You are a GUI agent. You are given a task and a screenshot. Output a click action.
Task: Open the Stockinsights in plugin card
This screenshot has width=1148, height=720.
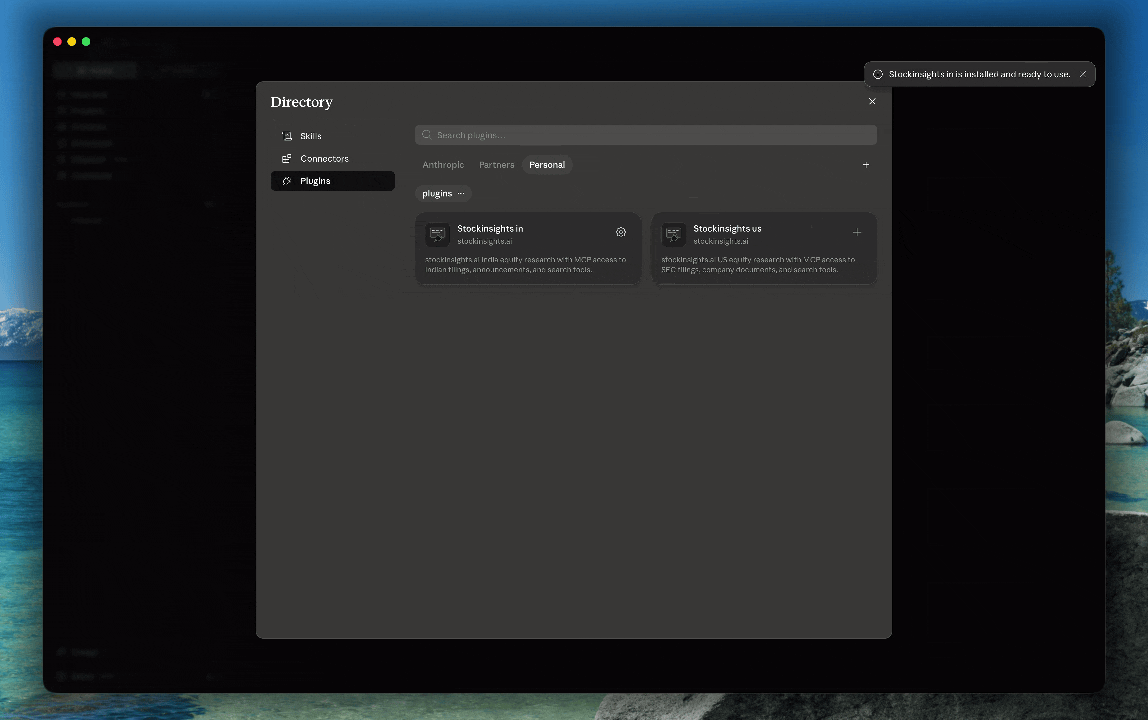point(528,248)
